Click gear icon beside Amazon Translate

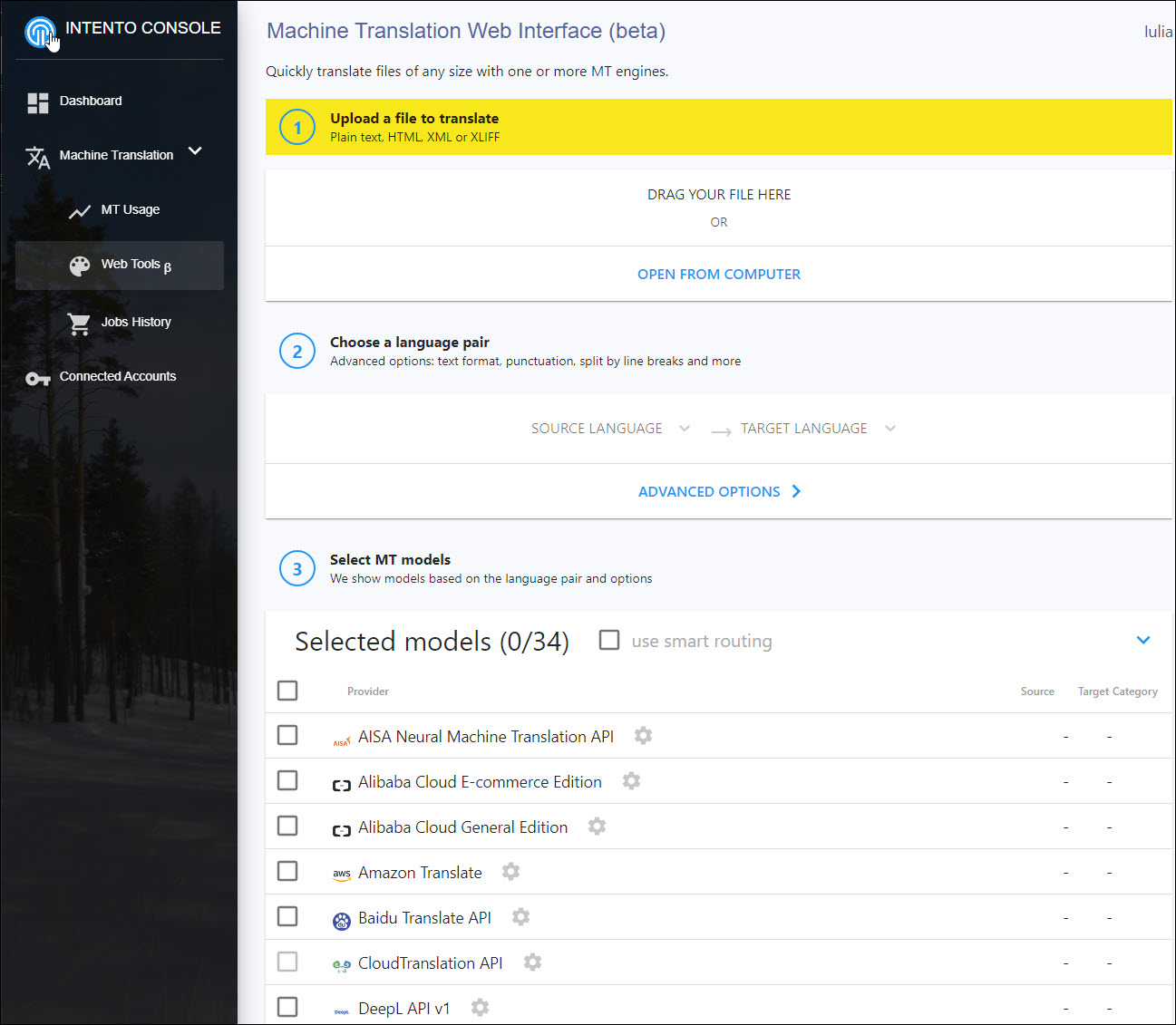(510, 872)
